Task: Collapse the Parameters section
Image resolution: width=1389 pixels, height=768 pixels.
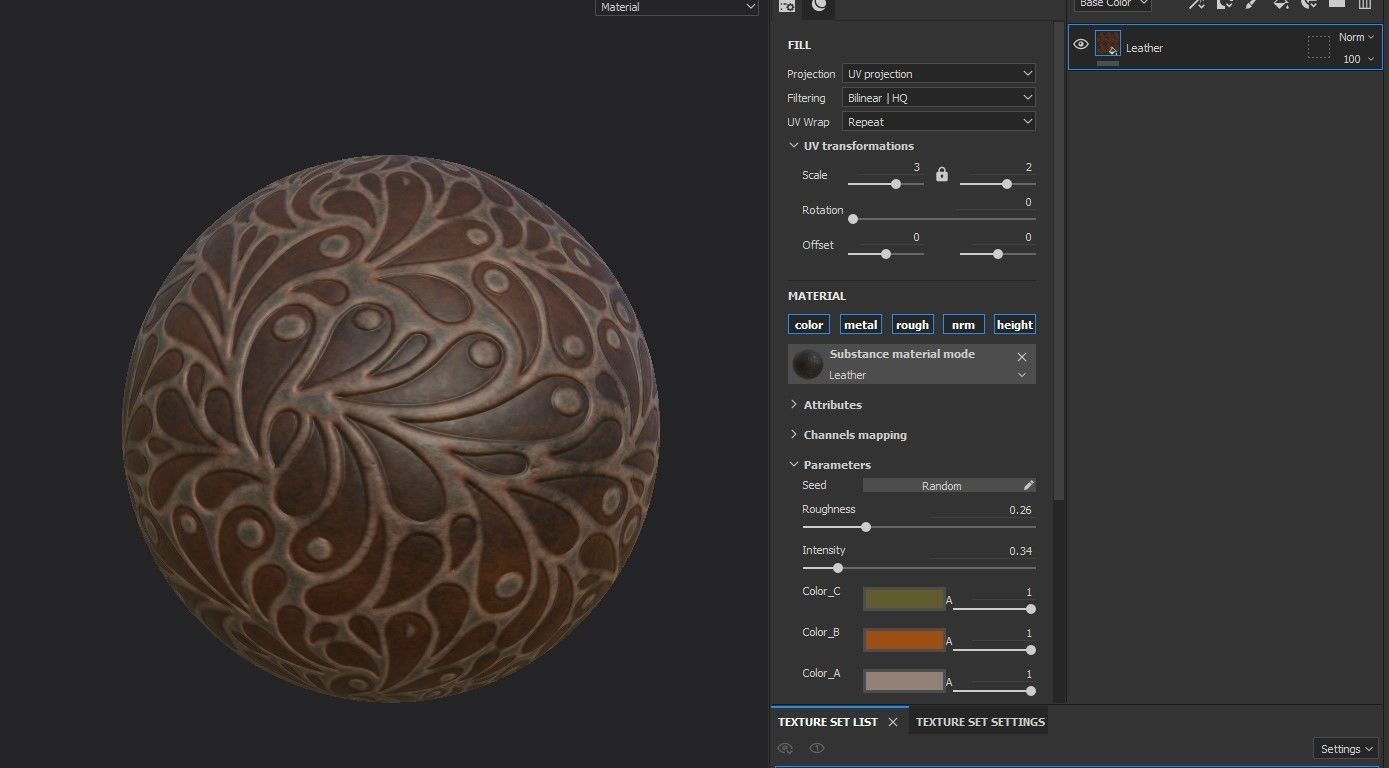Action: click(x=793, y=465)
